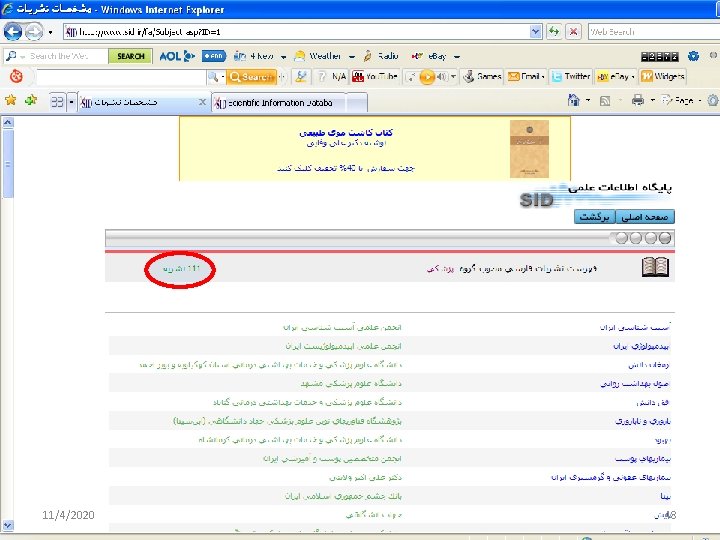Open the recent pages dropdown next to Forward
Viewport: 720px width, 540px height.
coord(50,32)
